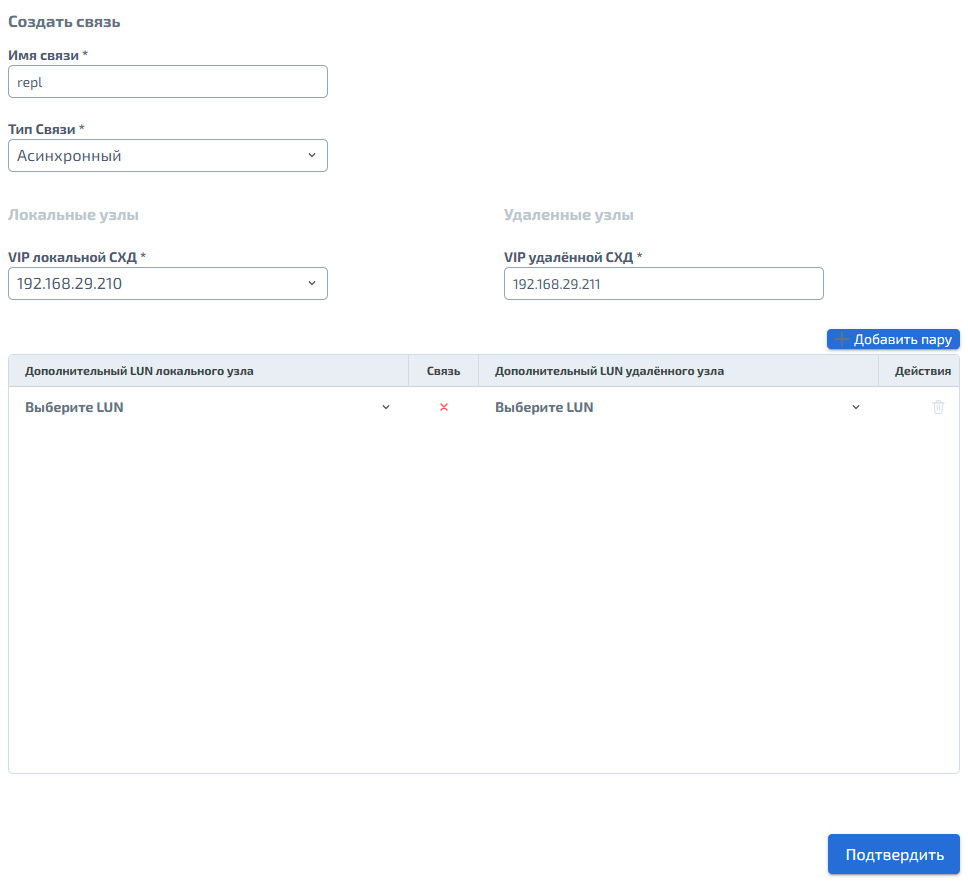Click the Подтвердить button
This screenshot has height=887, width=968.
coord(893,854)
